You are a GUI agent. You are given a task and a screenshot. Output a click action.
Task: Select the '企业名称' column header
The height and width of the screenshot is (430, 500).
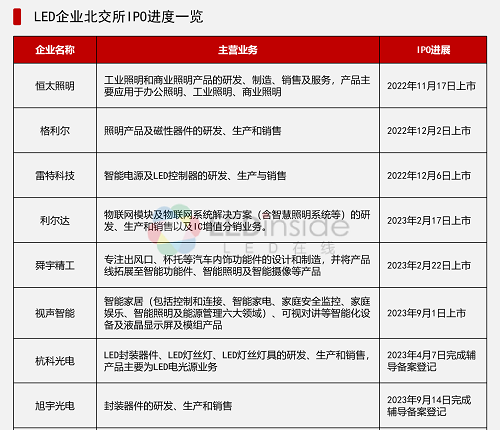point(55,50)
